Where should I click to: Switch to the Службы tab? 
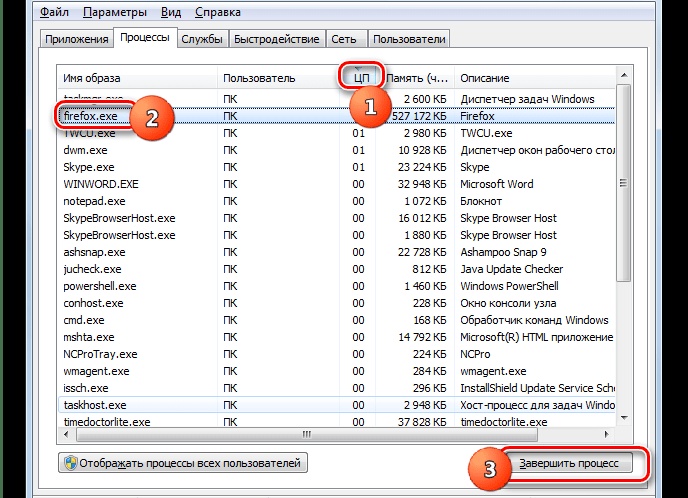202,39
